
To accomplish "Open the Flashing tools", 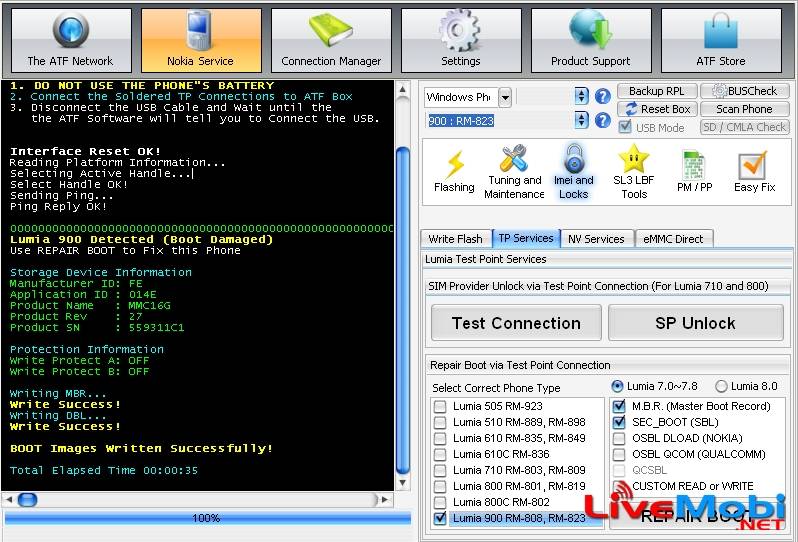I will click(x=454, y=172).
